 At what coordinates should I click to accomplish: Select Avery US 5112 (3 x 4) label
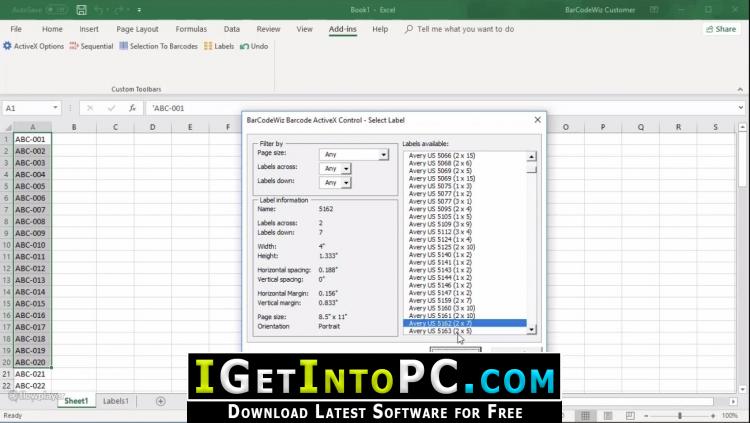click(440, 232)
